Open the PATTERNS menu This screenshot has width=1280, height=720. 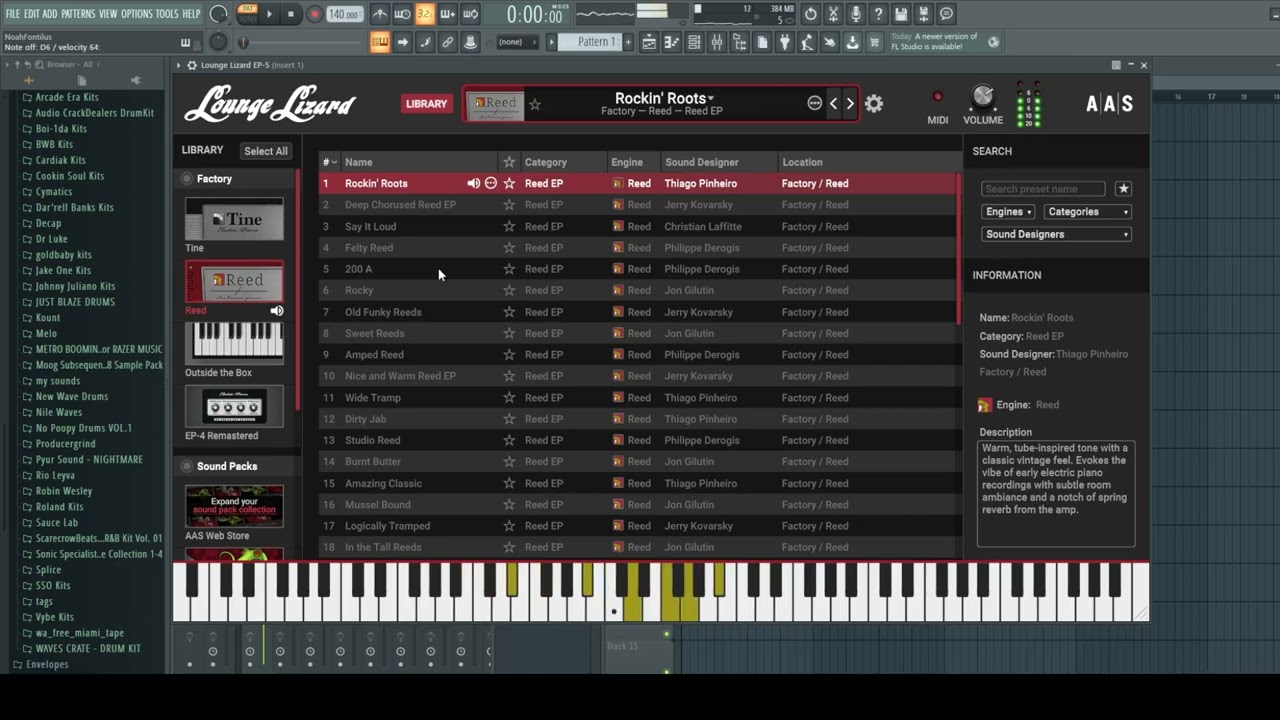[77, 14]
